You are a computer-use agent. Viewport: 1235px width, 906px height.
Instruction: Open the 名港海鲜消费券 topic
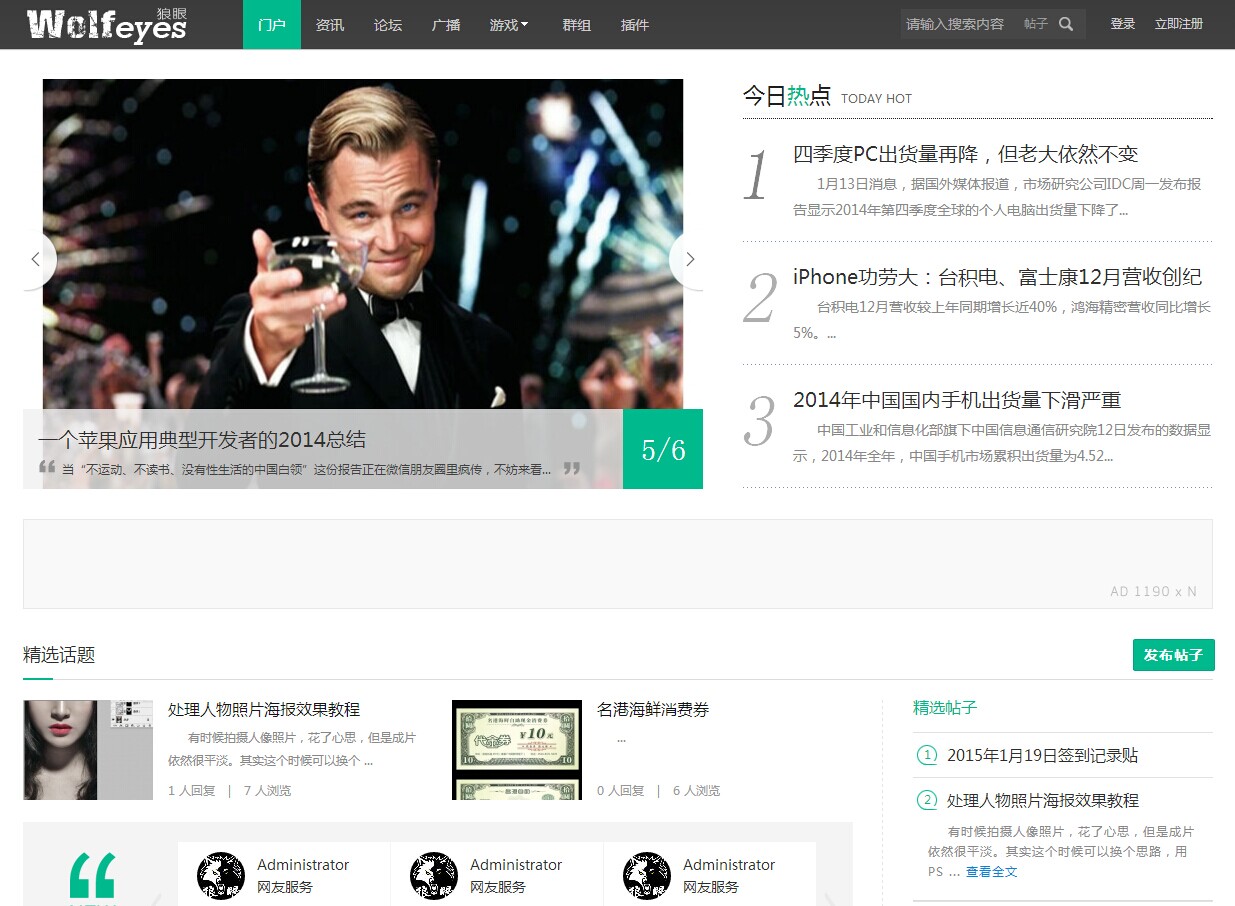(653, 709)
